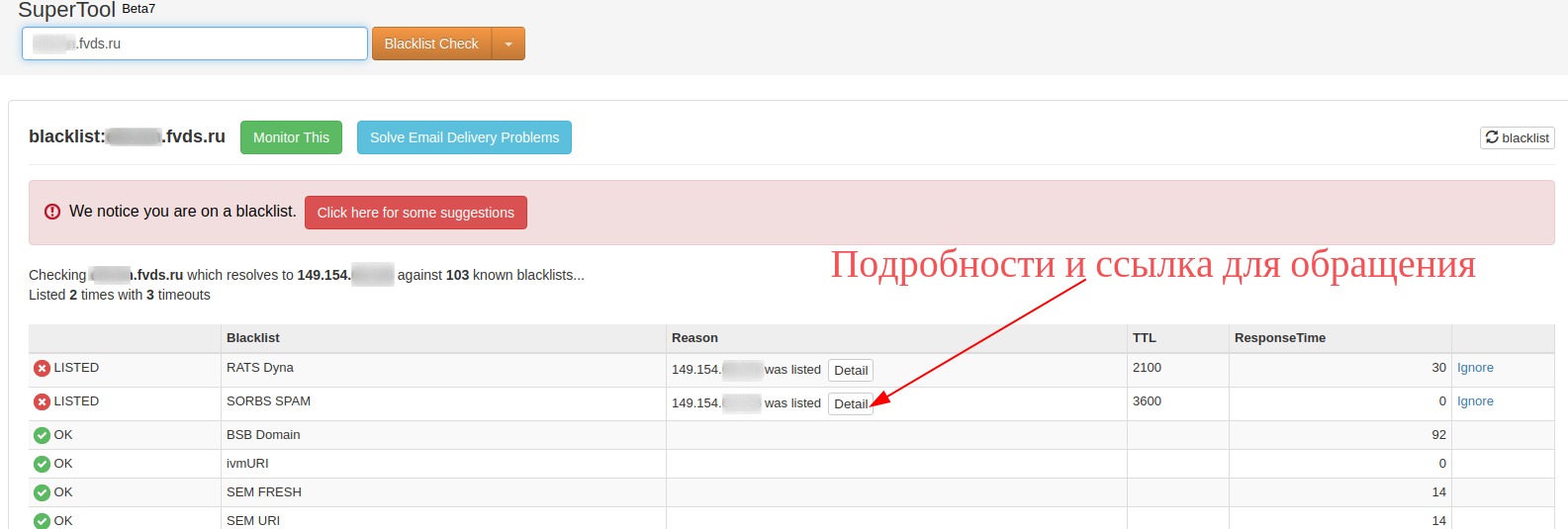
Task: Click red LISTED icon in SORBS SPAM row
Action: [42, 402]
